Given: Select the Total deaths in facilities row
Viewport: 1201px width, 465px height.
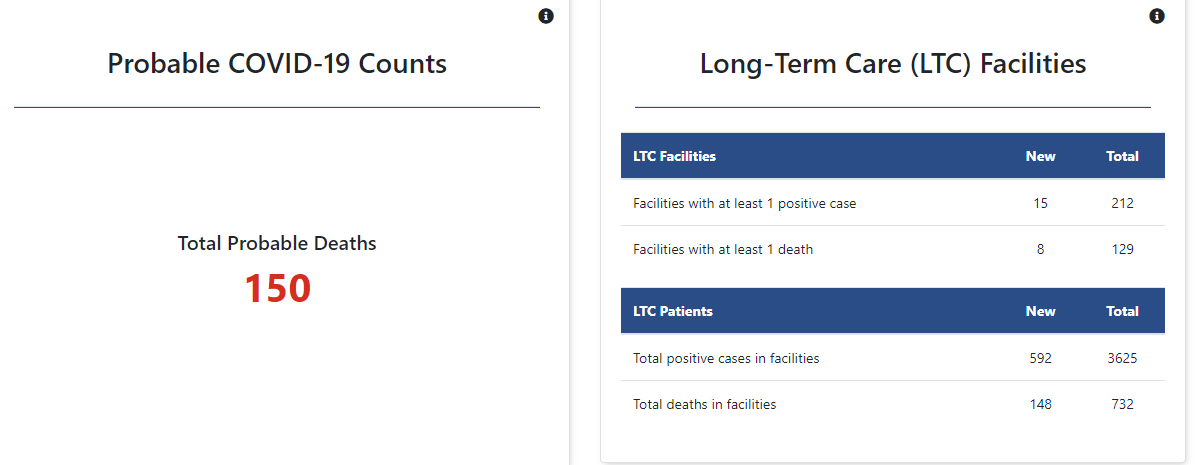Looking at the screenshot, I should pyautogui.click(x=893, y=404).
